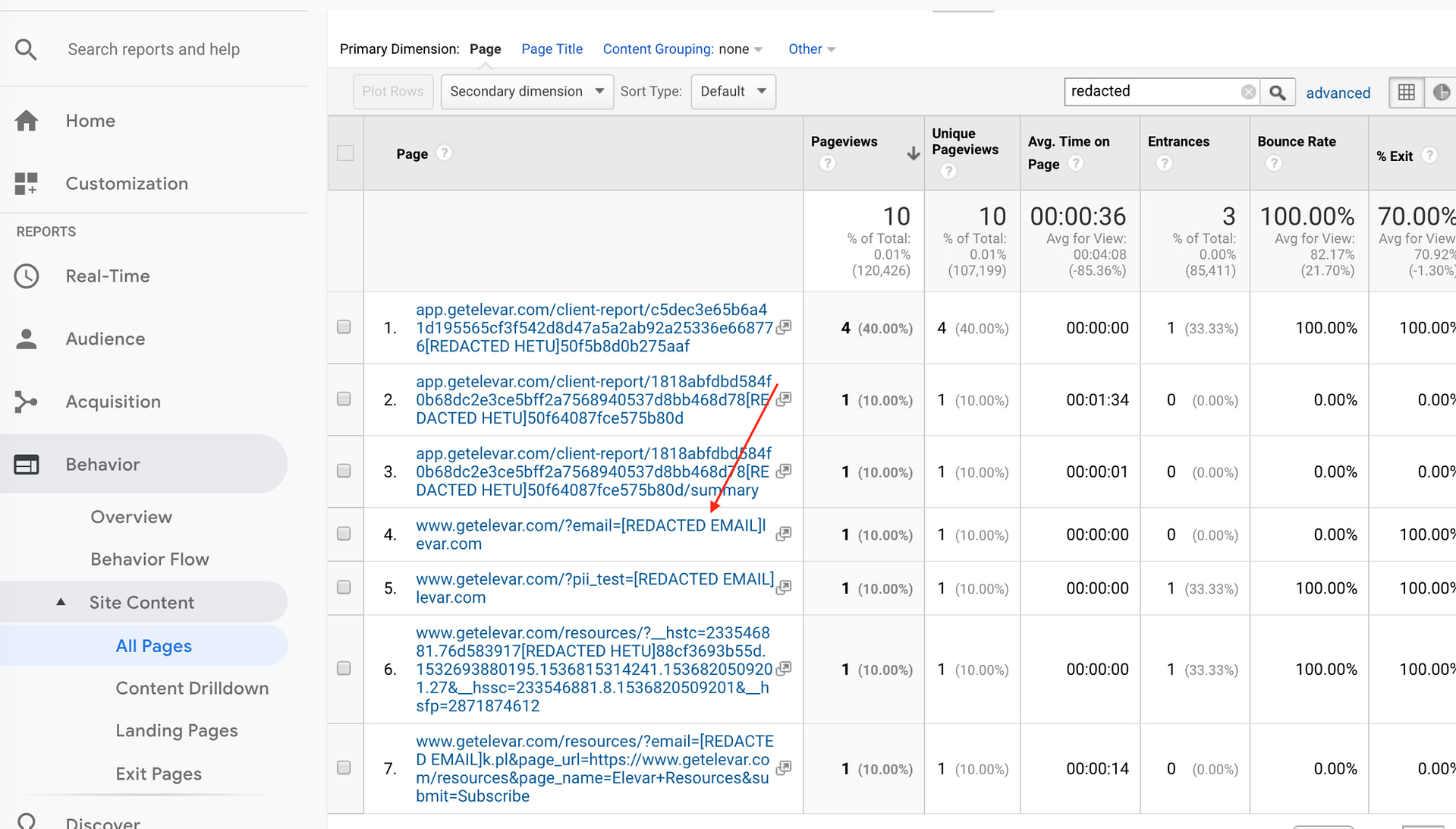Image resolution: width=1456 pixels, height=829 pixels.
Task: Switch to data table view icon
Action: tap(1406, 93)
